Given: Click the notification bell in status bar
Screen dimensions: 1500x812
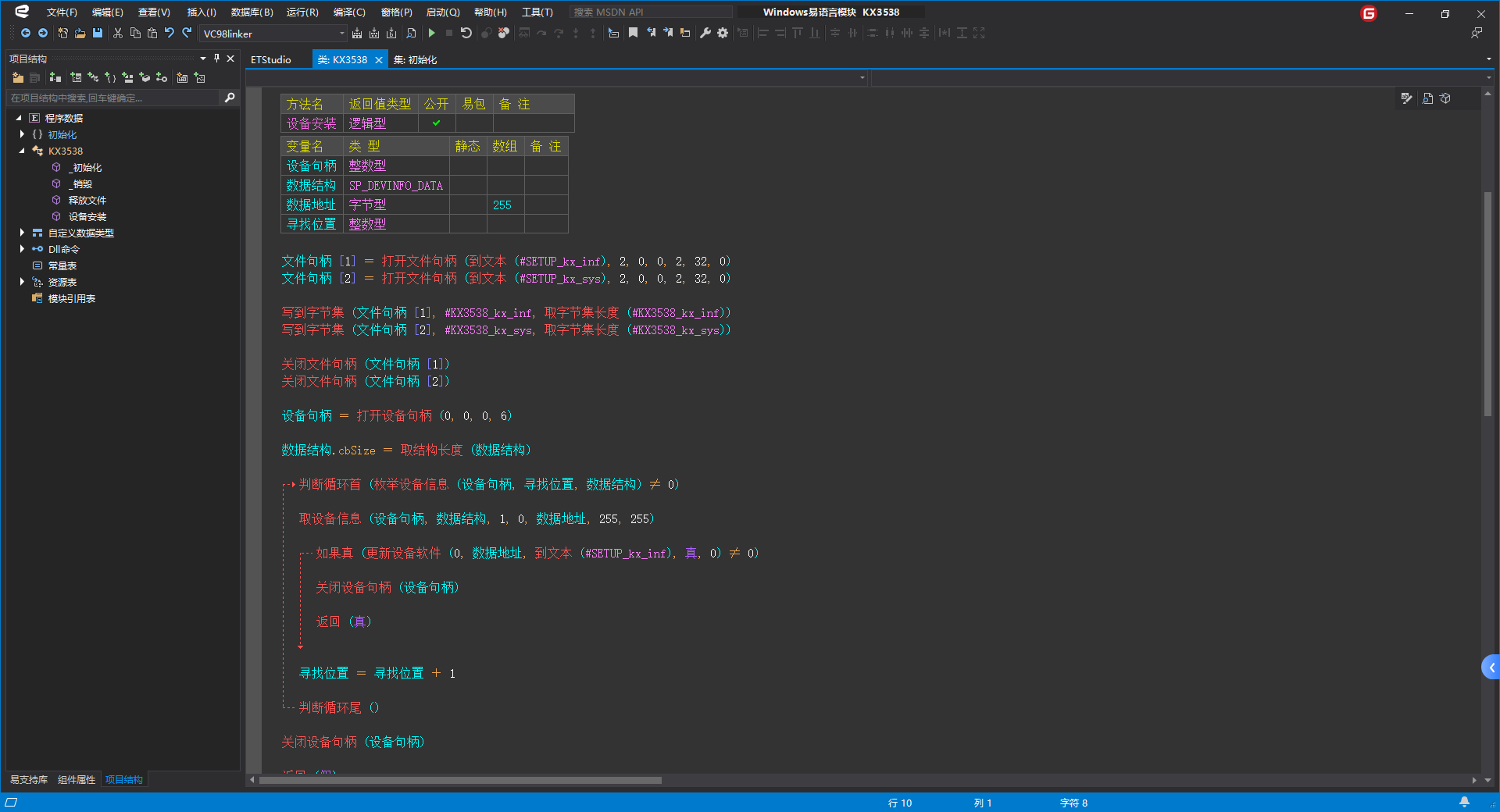Looking at the screenshot, I should coord(1464,802).
